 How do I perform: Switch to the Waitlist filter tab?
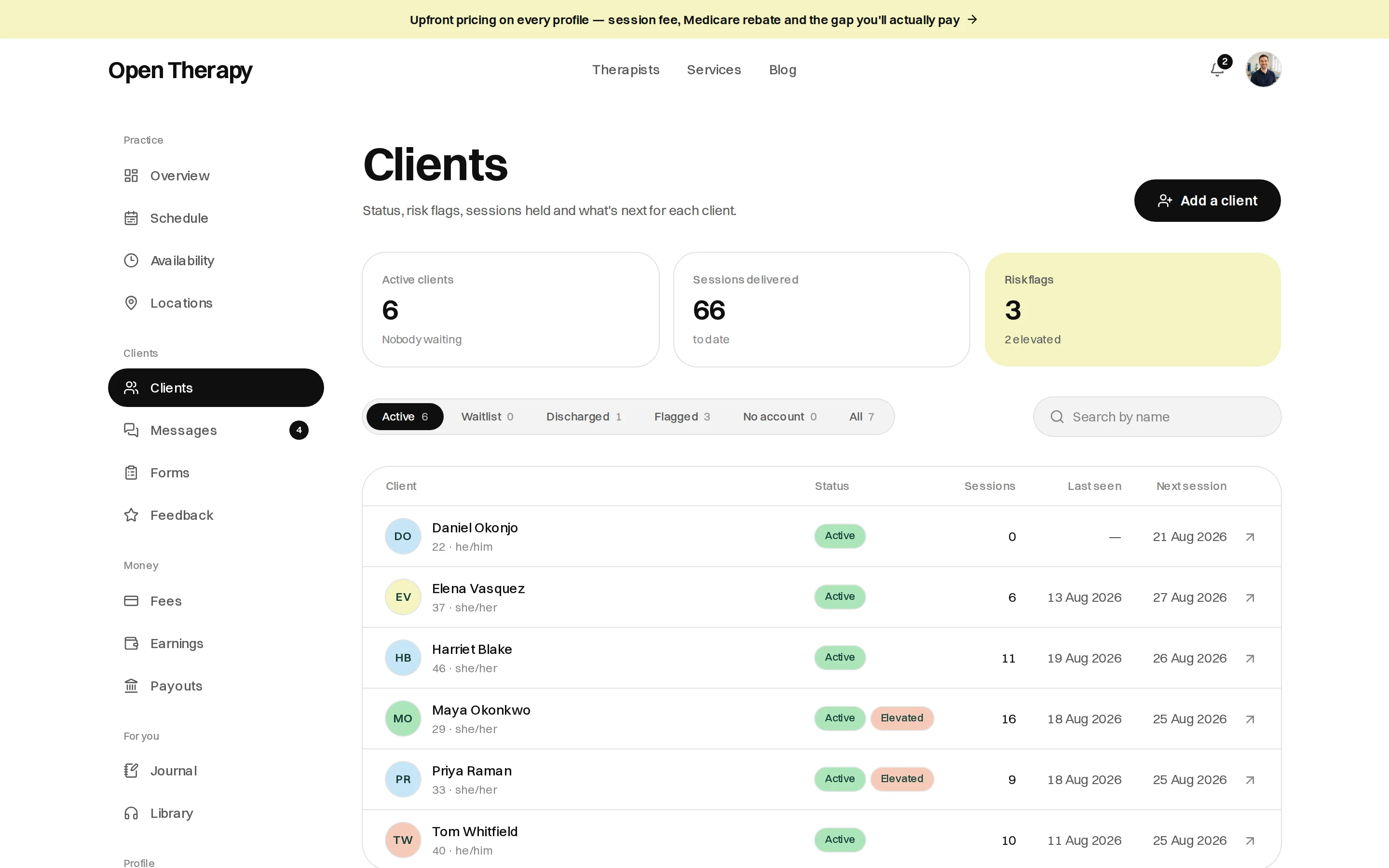pyautogui.click(x=487, y=417)
